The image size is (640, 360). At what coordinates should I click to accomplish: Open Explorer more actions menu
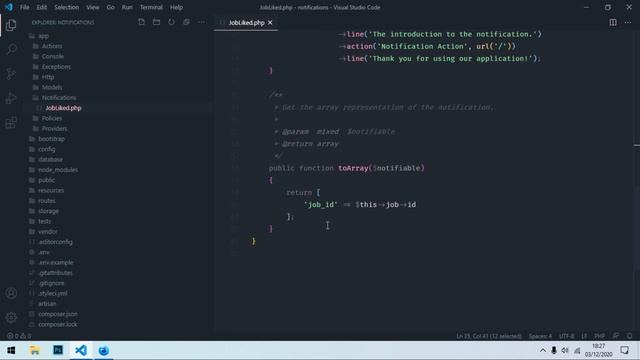(x=202, y=22)
